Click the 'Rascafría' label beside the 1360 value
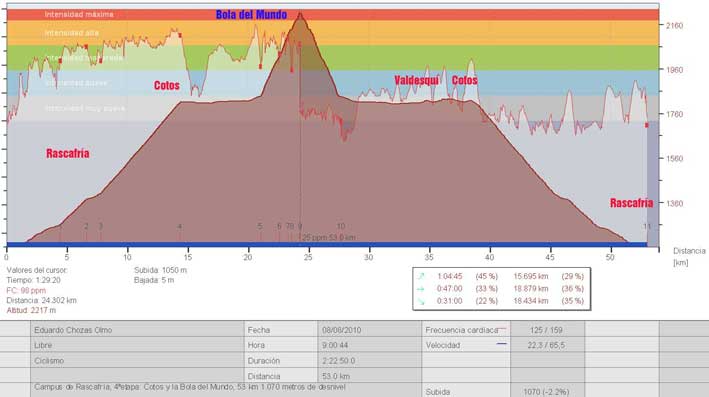 632,203
